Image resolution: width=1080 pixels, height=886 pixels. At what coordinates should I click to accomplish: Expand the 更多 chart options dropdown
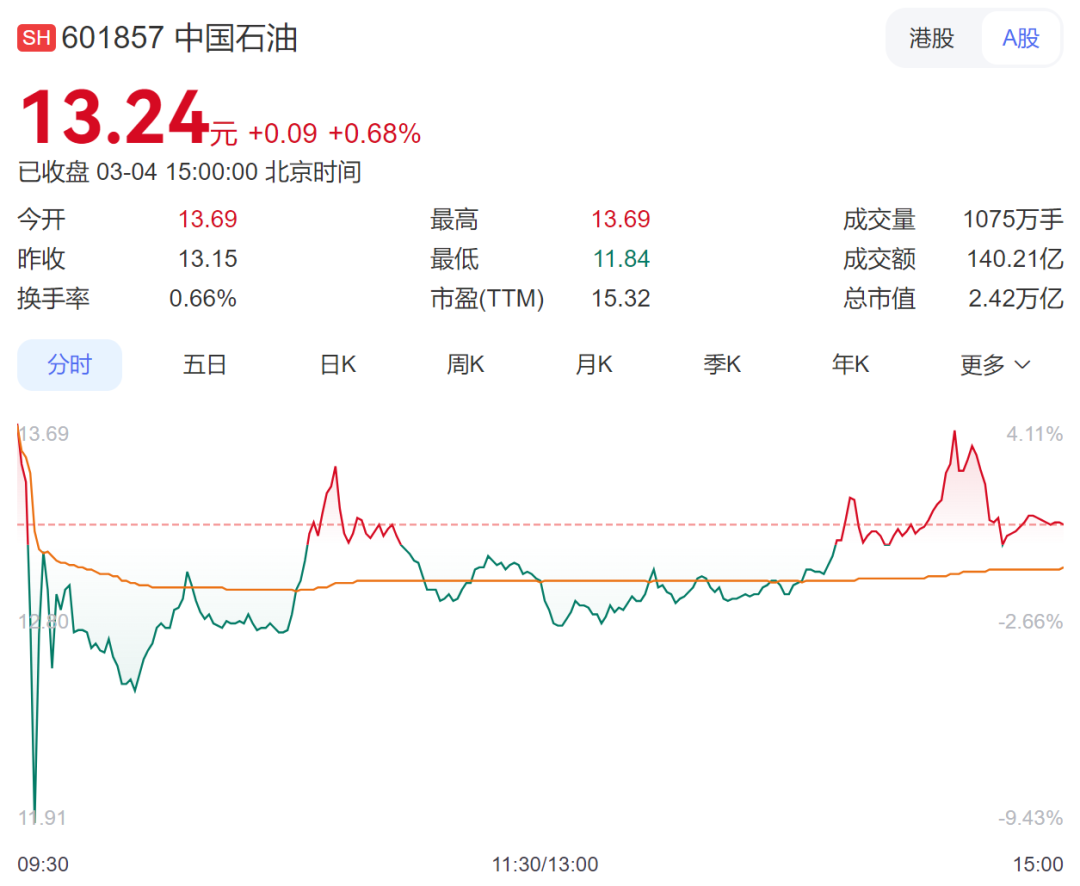tap(995, 365)
